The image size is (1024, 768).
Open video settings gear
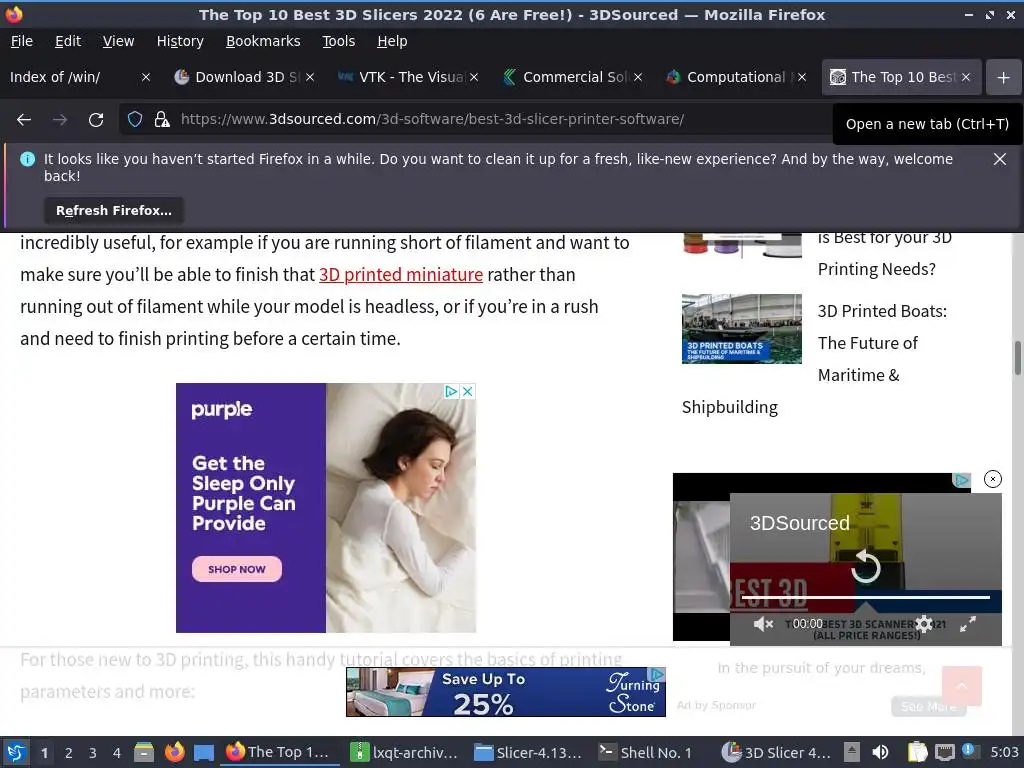coord(923,624)
